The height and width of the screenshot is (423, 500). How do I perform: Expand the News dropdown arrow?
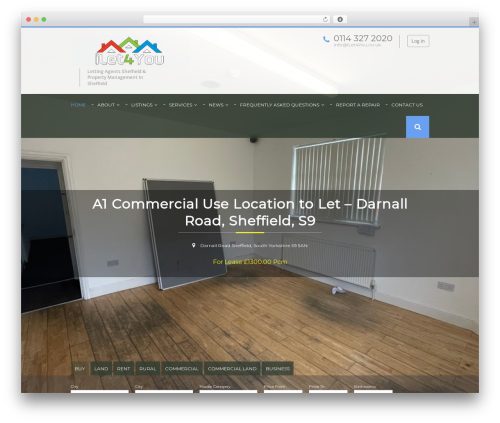[227, 105]
